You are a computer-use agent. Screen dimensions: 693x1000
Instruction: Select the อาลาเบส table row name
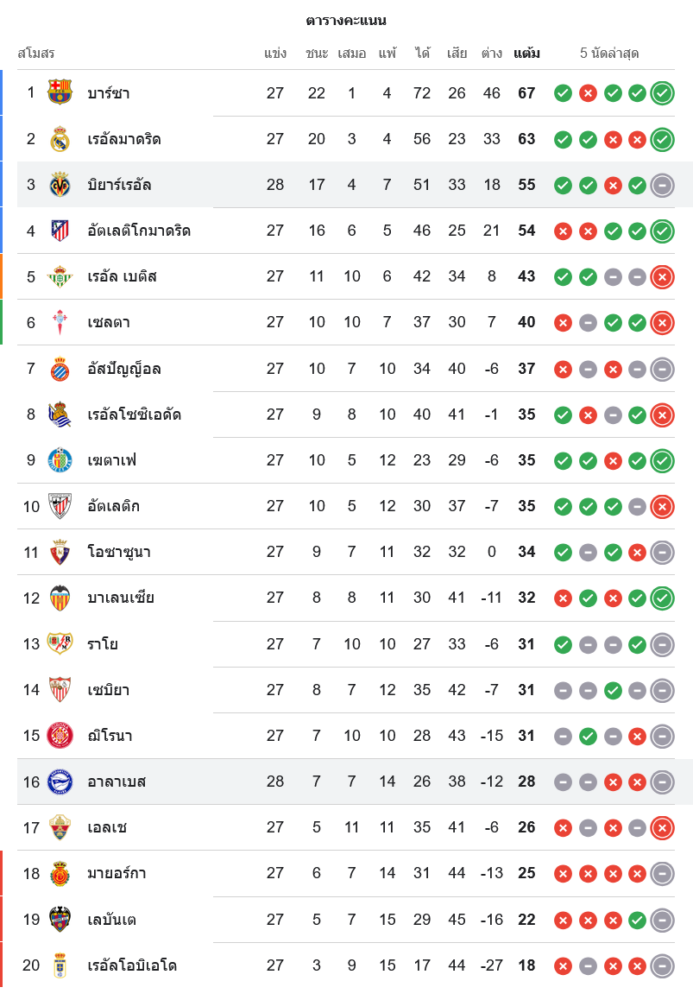click(116, 782)
